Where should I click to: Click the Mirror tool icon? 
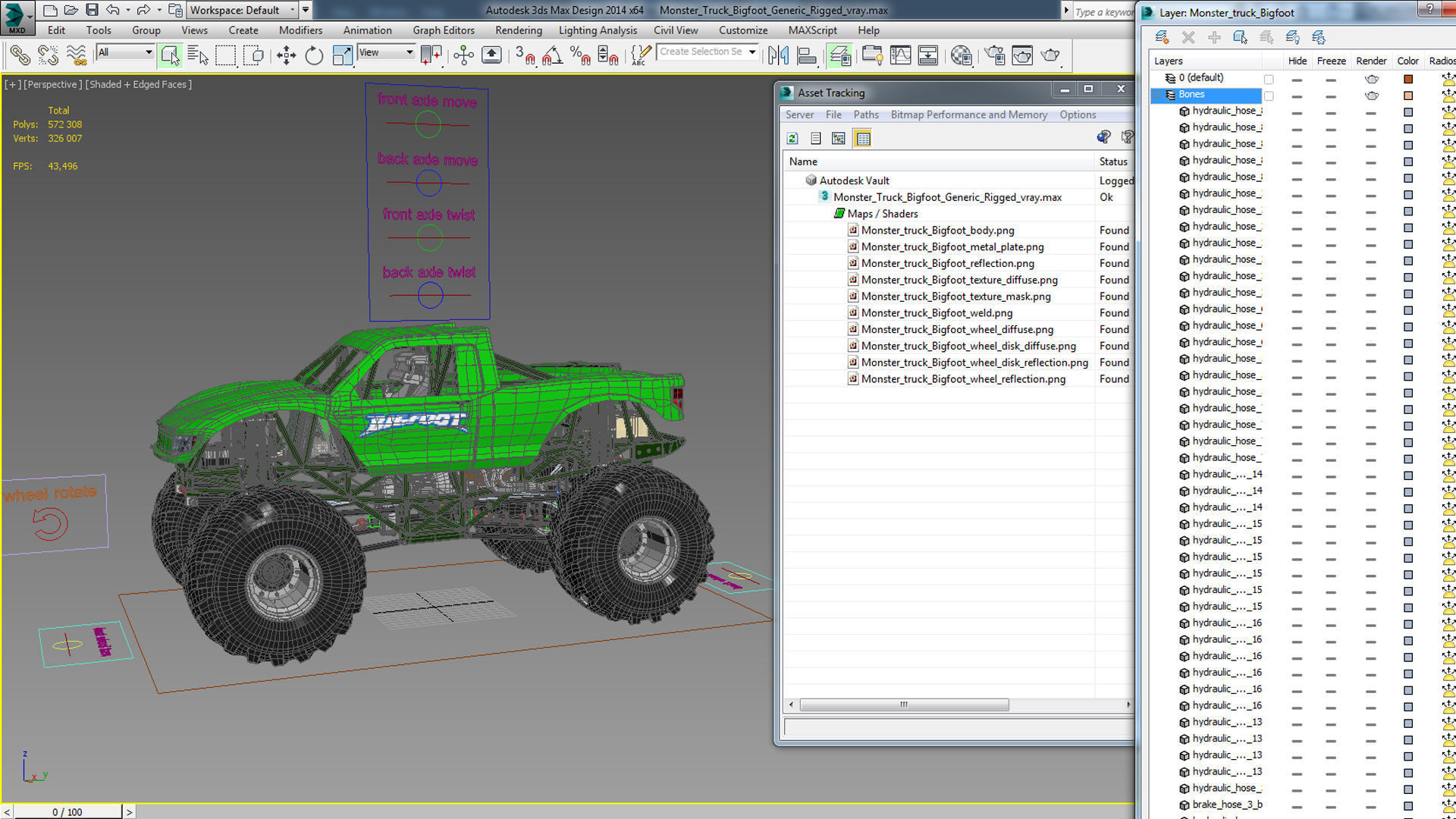778,55
